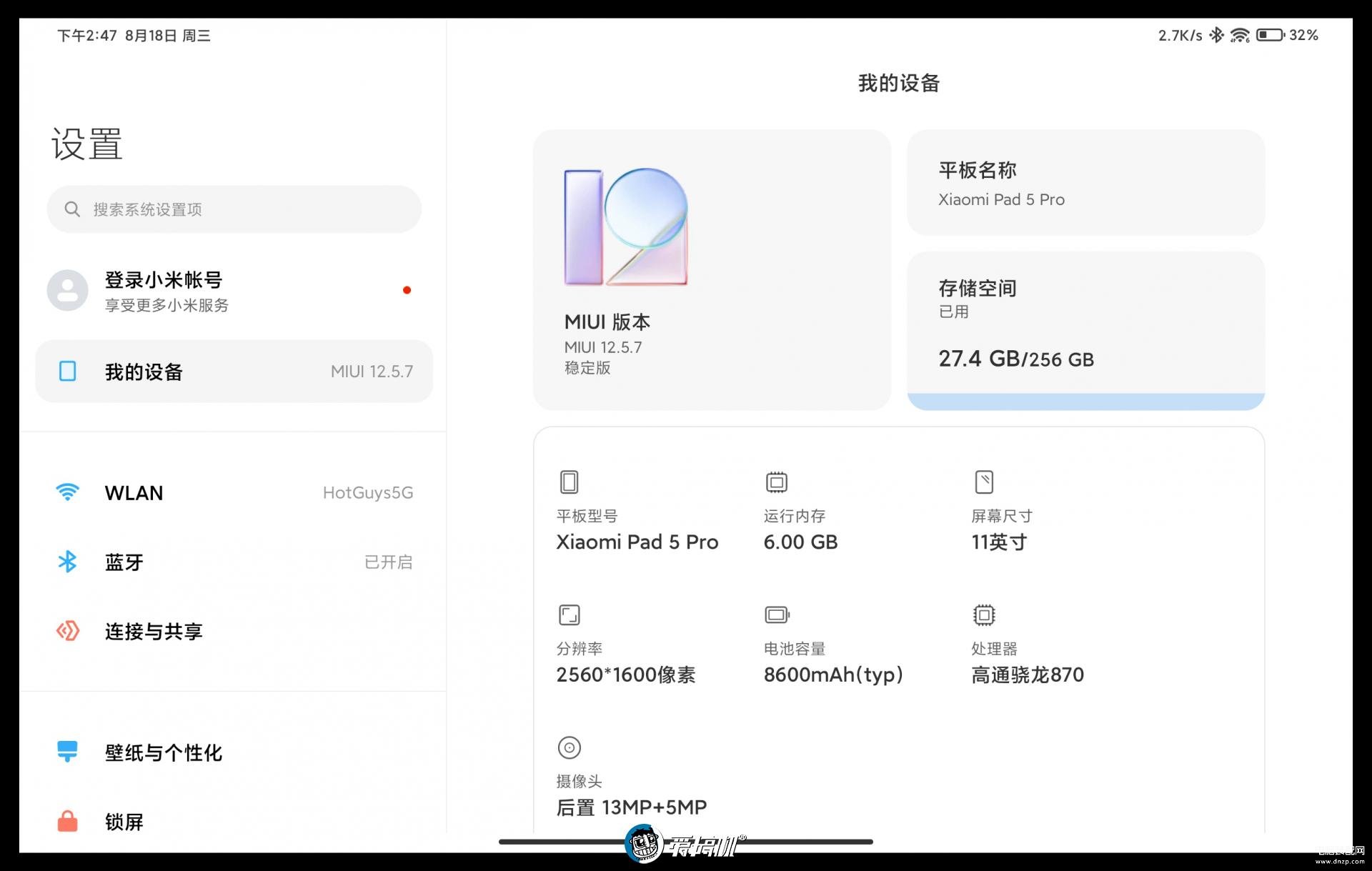The width and height of the screenshot is (1372, 871).
Task: Tap the status bar Bluetooth icon
Action: 1216,35
